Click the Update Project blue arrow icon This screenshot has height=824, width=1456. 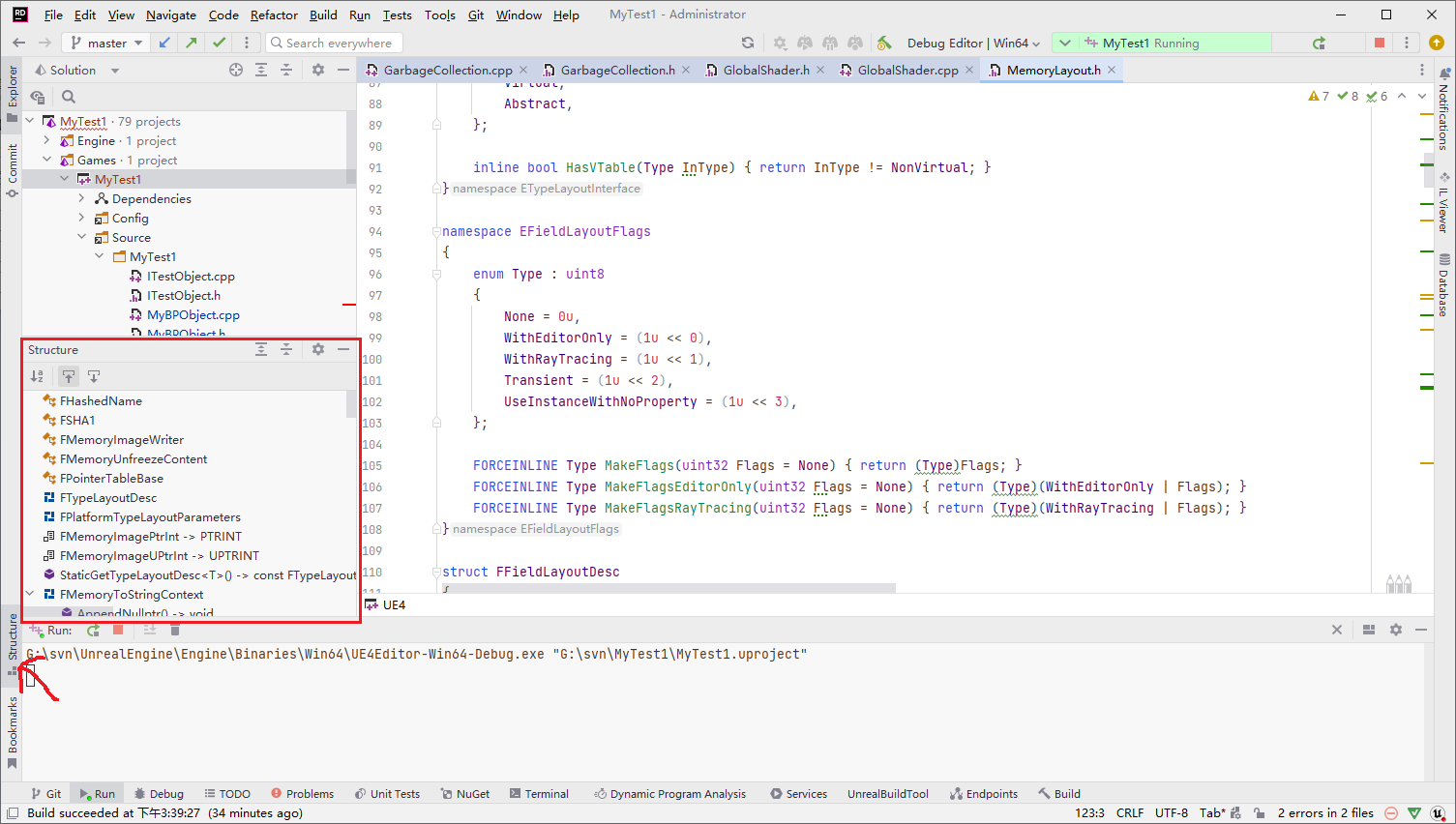pyautogui.click(x=165, y=43)
